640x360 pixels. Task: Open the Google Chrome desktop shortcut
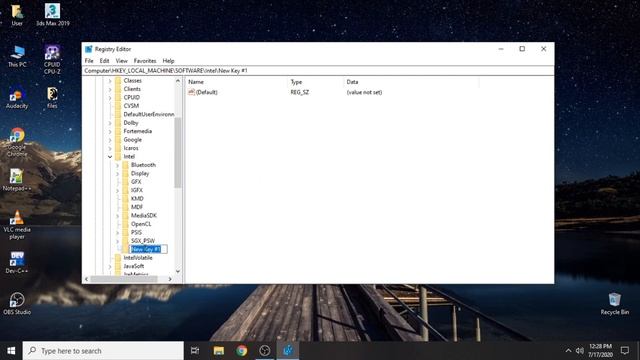pos(17,142)
